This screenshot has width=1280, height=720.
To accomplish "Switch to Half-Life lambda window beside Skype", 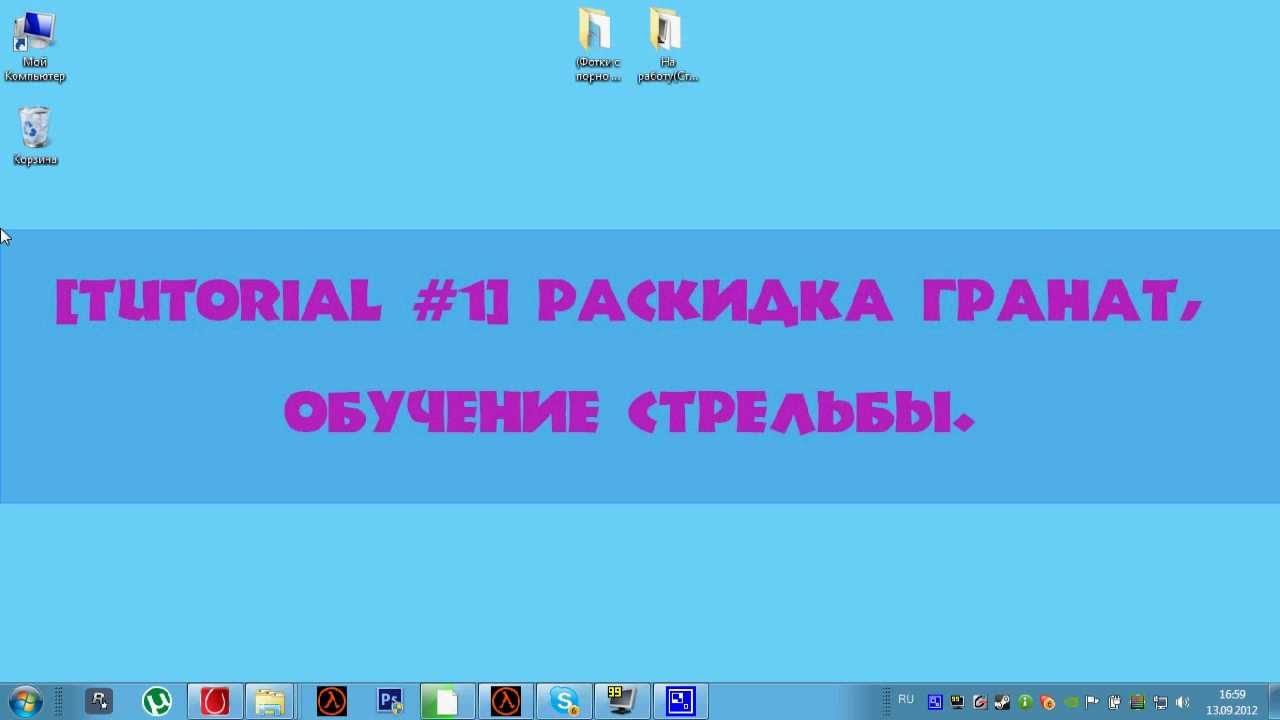I will click(x=505, y=701).
